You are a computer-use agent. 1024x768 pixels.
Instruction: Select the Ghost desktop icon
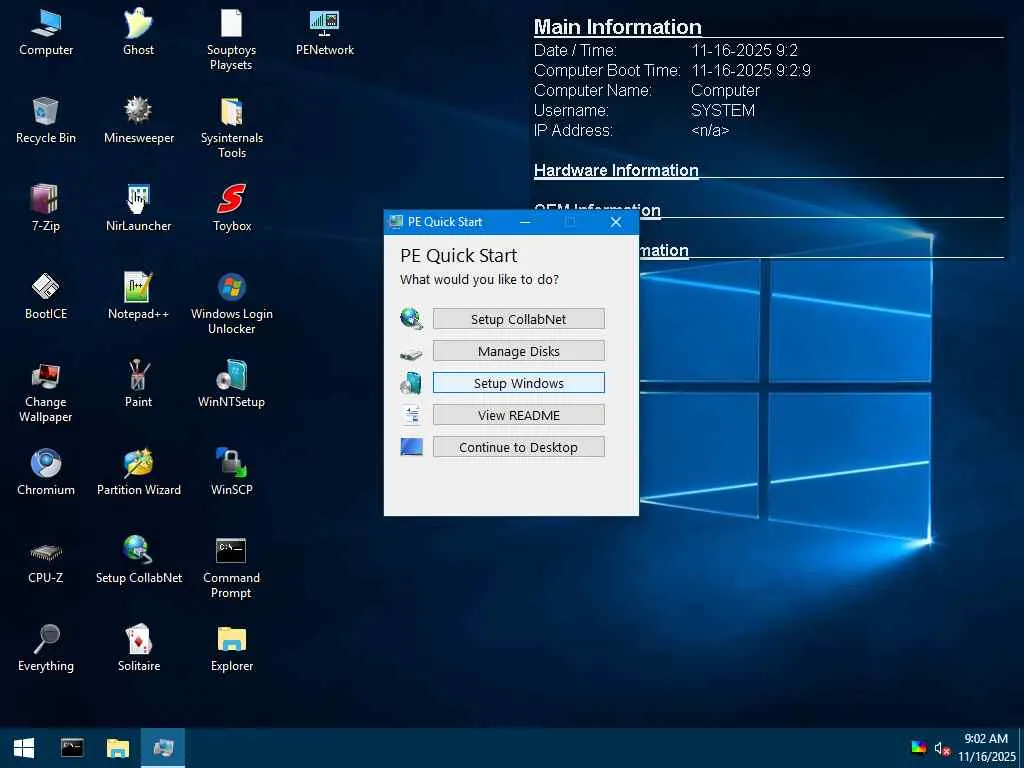click(x=138, y=32)
